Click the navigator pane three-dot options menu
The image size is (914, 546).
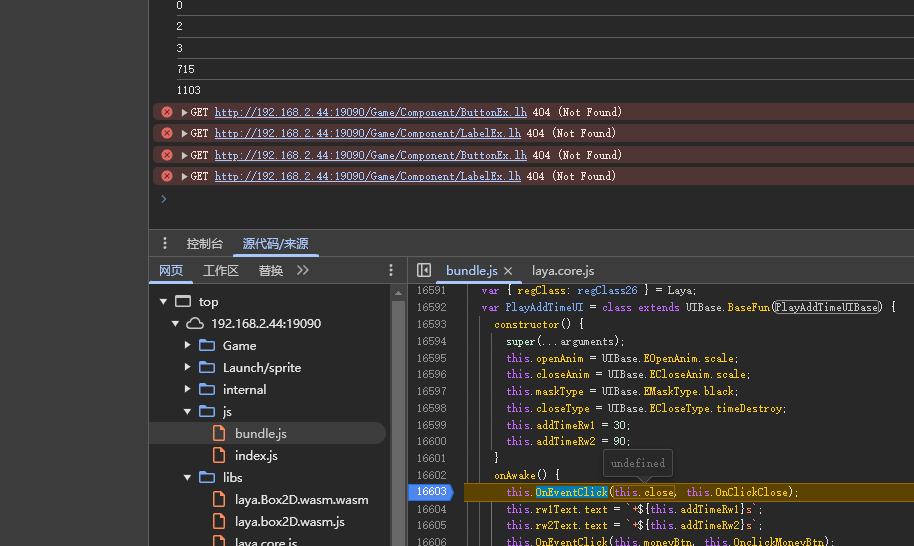[x=391, y=271]
